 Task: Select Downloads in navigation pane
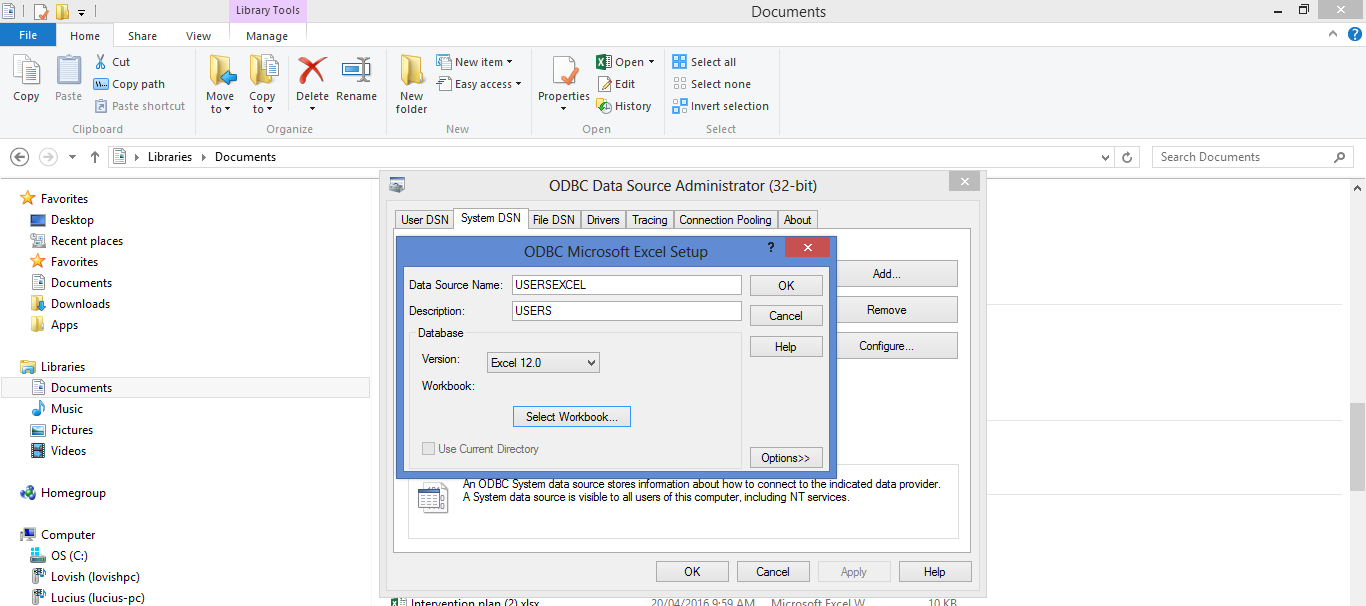(x=80, y=304)
